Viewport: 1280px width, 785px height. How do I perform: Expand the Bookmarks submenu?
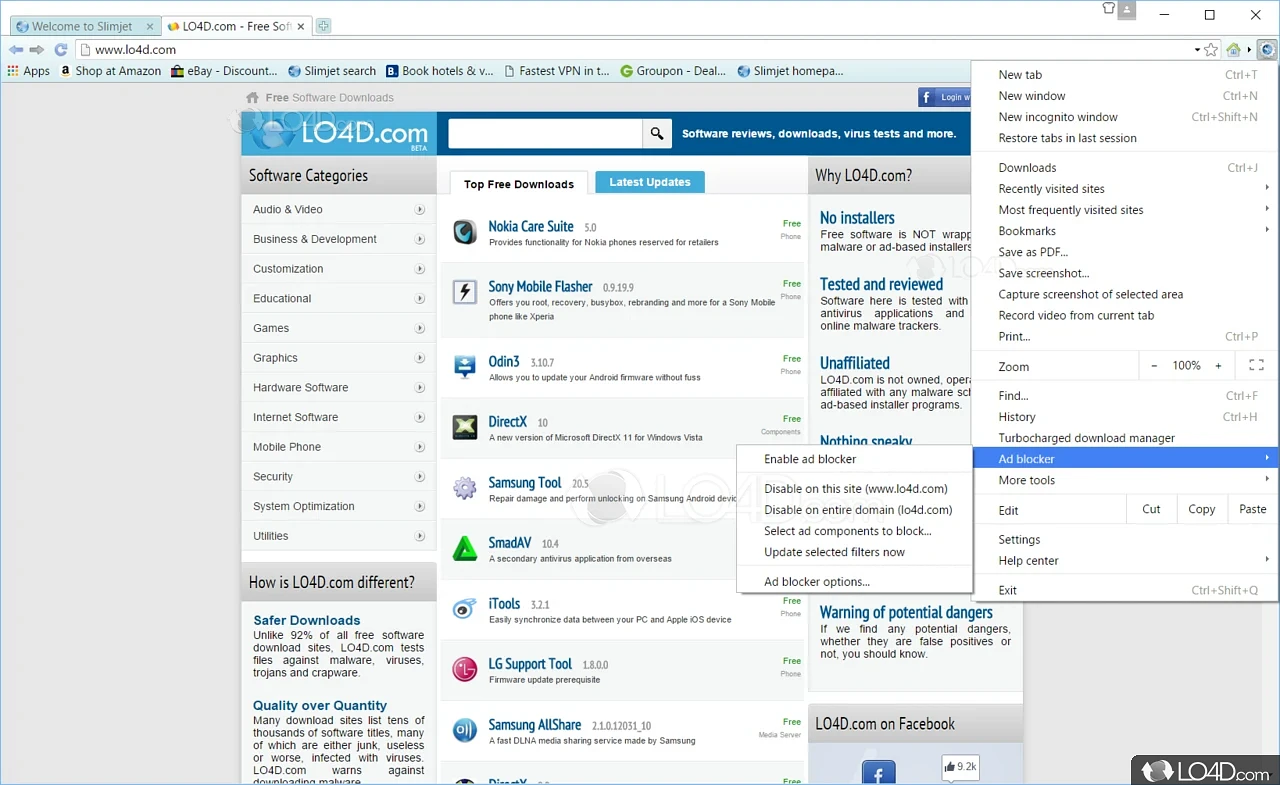point(1124,231)
